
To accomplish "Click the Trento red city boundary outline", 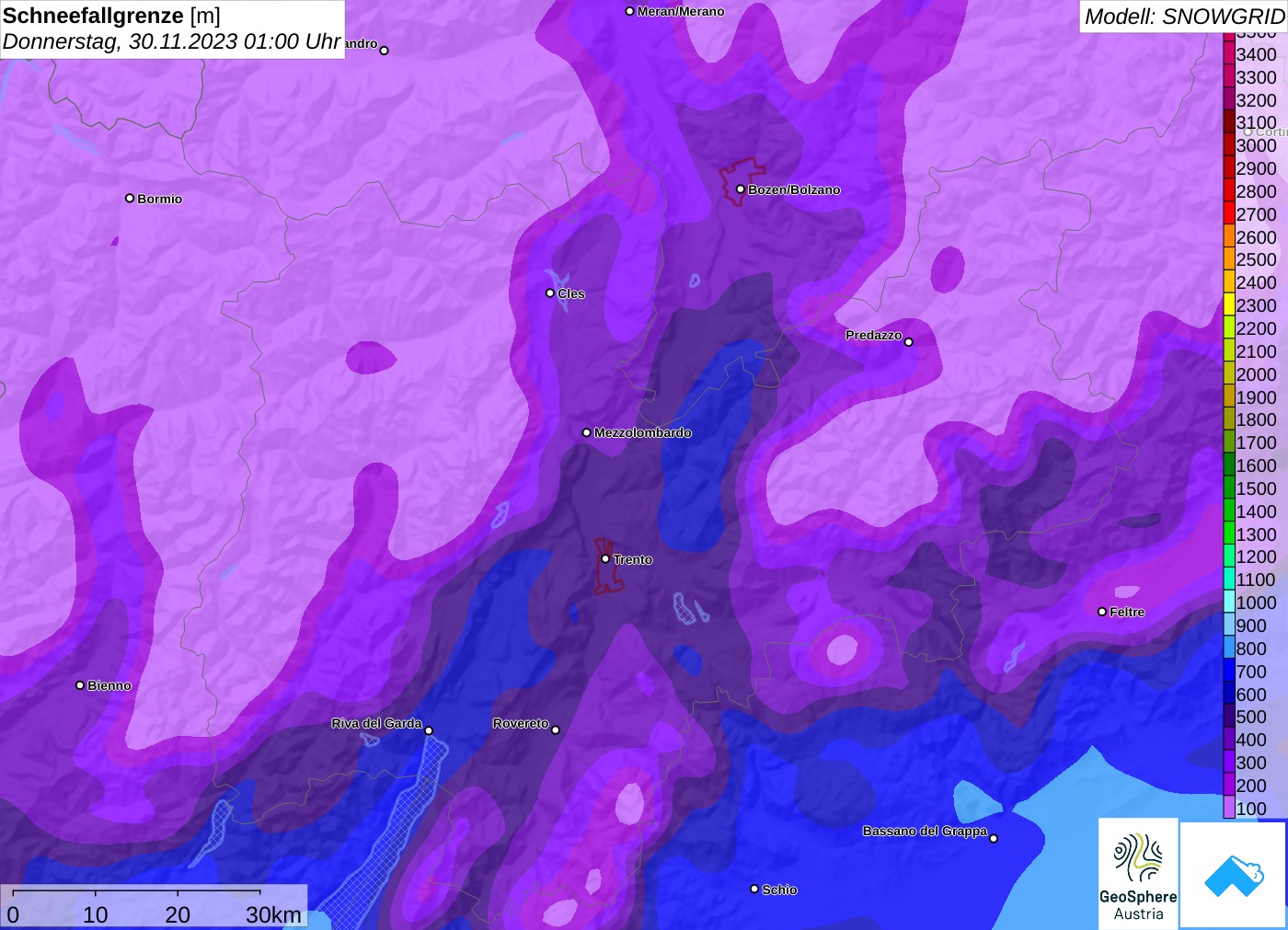I will (x=607, y=566).
